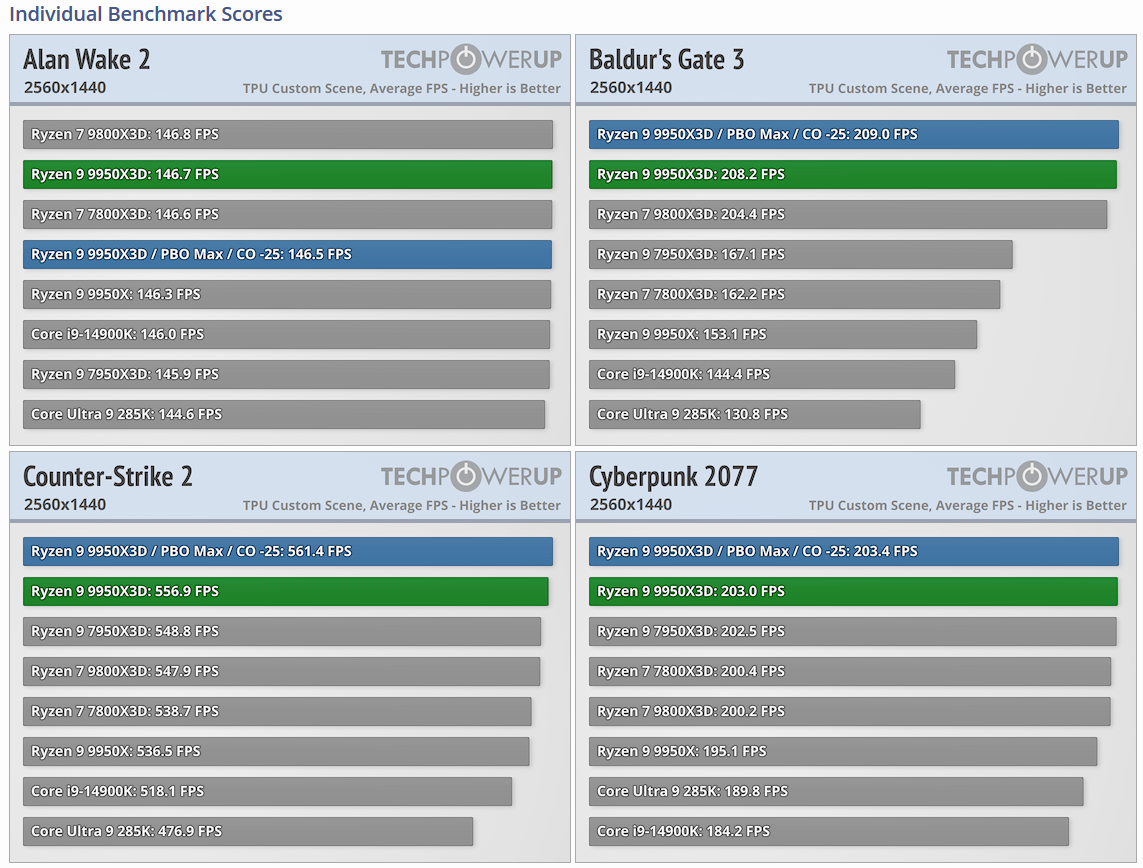
Task: Click Counter-Strike 2 bar "Ryzen 7 9800X3D: 547.9 FPS"
Action: click(281, 671)
